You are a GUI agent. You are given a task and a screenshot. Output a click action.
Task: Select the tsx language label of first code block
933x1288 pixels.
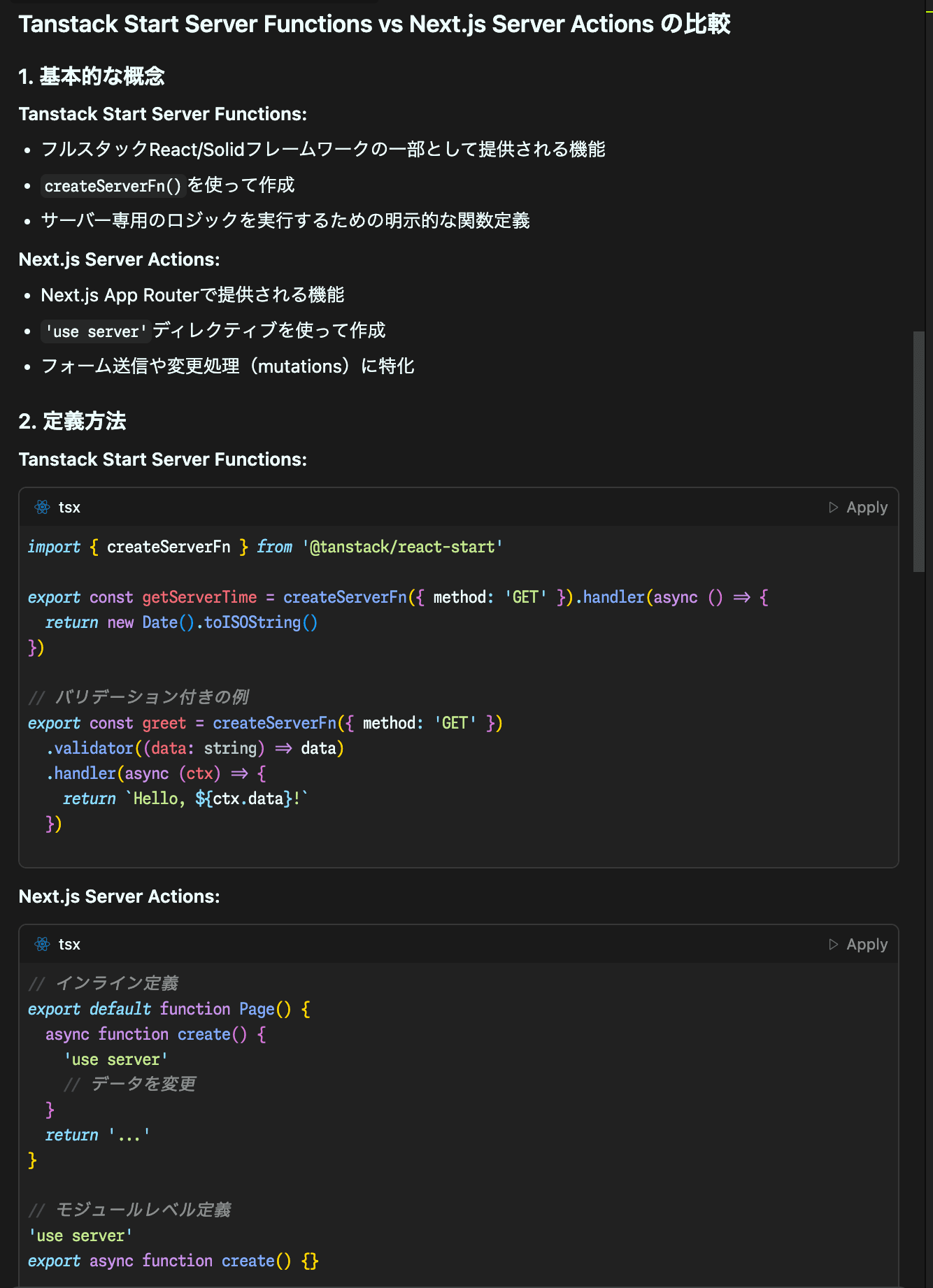click(x=69, y=508)
